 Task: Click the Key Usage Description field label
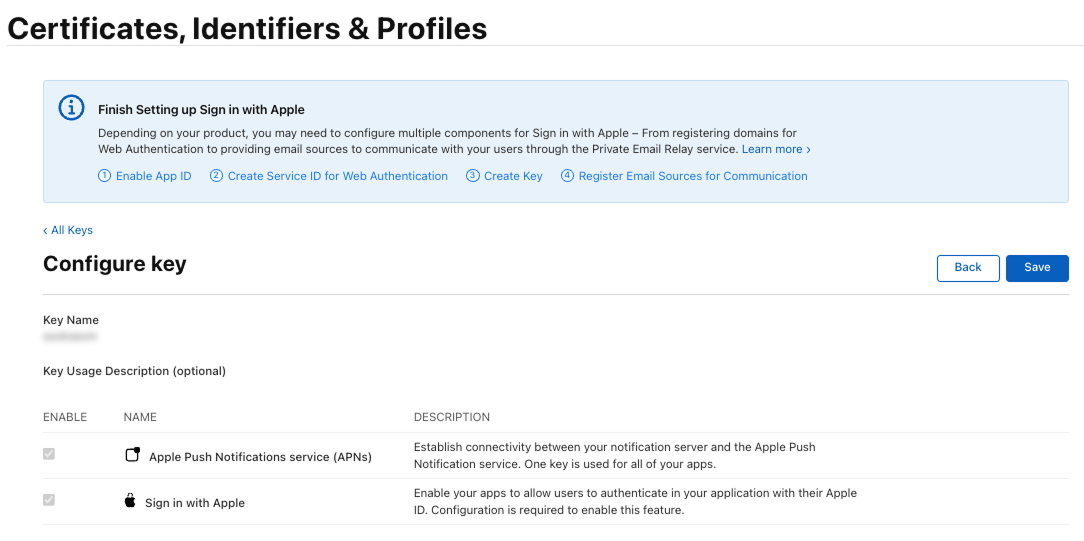[134, 371]
